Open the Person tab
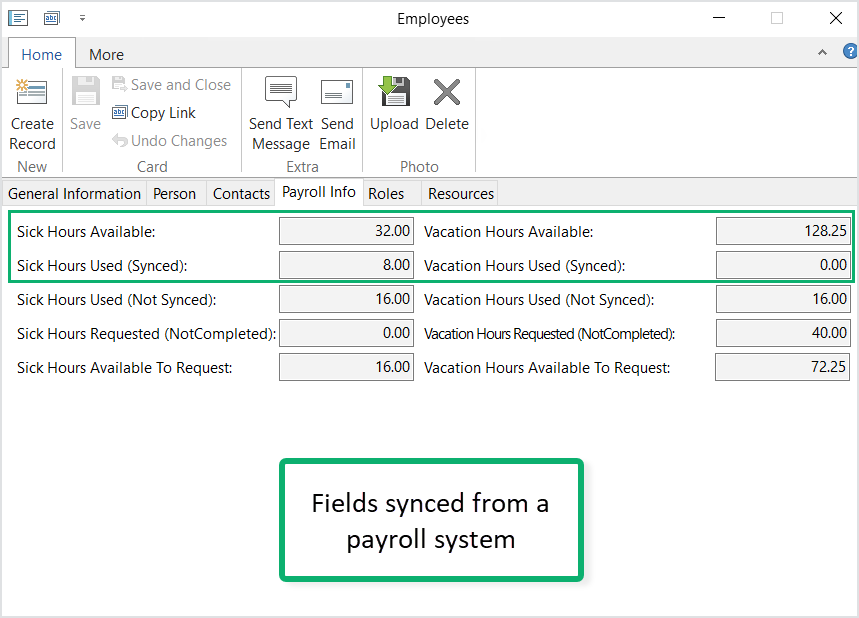This screenshot has width=859, height=618. pyautogui.click(x=174, y=193)
